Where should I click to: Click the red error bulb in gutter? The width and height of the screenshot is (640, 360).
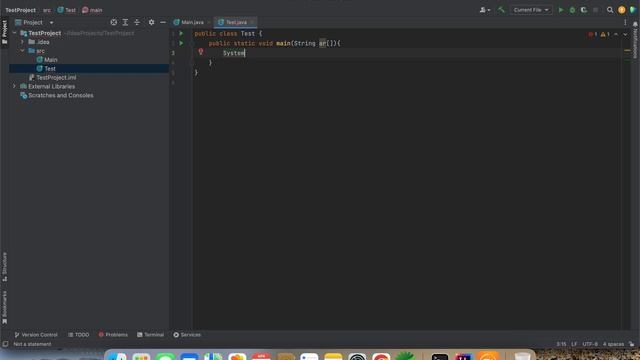(200, 52)
